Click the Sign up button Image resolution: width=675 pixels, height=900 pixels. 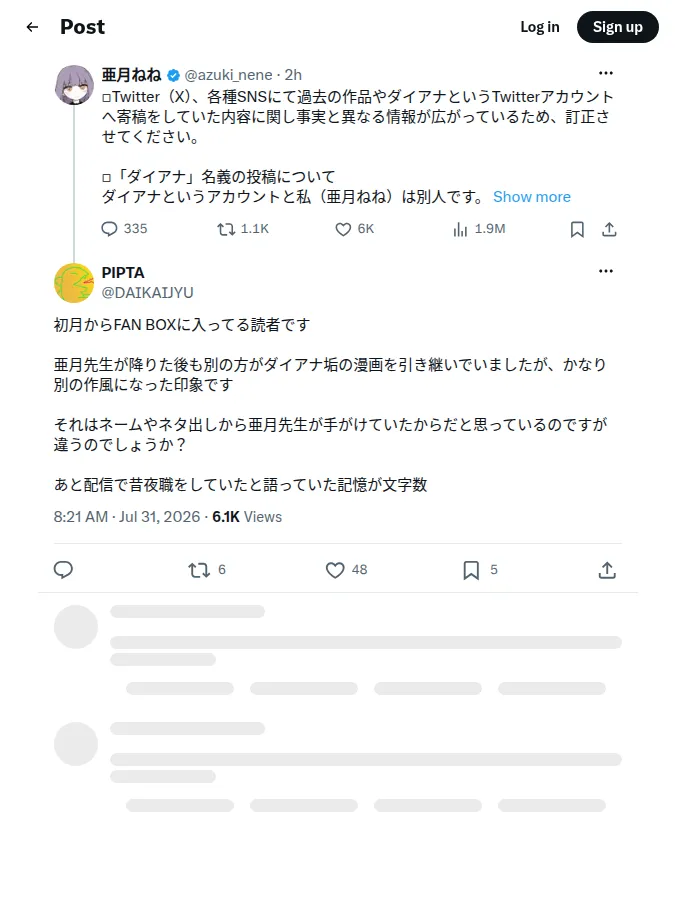[x=618, y=27]
